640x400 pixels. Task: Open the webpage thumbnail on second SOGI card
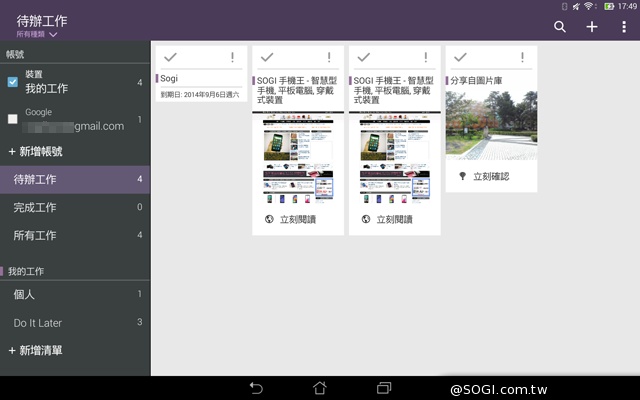click(x=395, y=158)
